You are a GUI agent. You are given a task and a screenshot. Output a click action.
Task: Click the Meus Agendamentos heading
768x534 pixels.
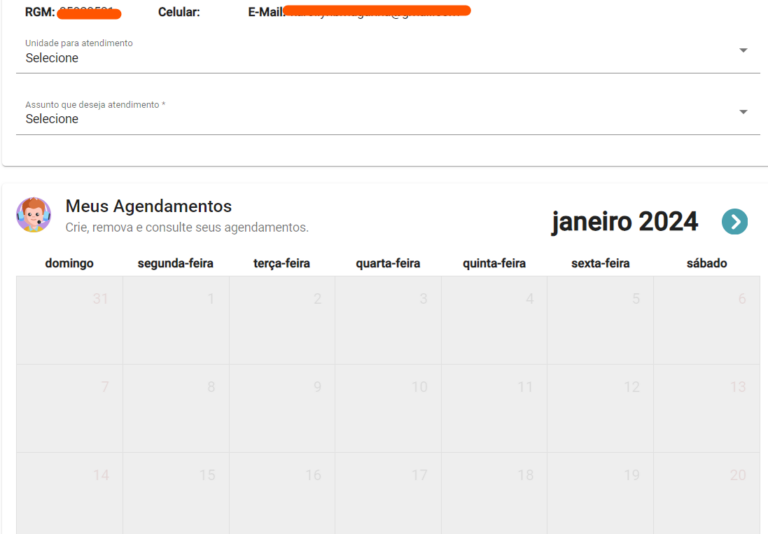click(148, 206)
